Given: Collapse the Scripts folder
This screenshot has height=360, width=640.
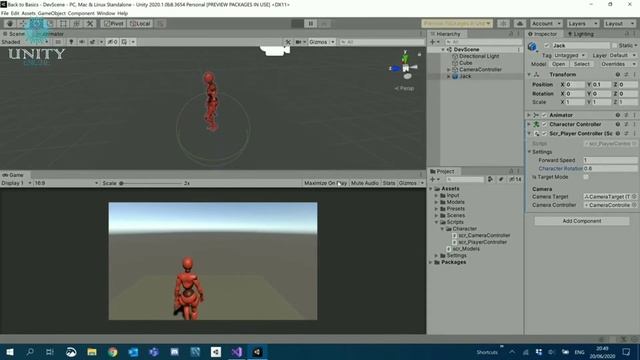Looking at the screenshot, I should tap(436, 222).
